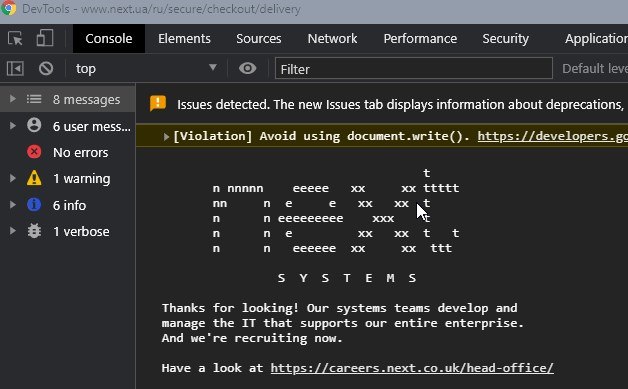Expand the 8 messages group arrow

point(13,99)
